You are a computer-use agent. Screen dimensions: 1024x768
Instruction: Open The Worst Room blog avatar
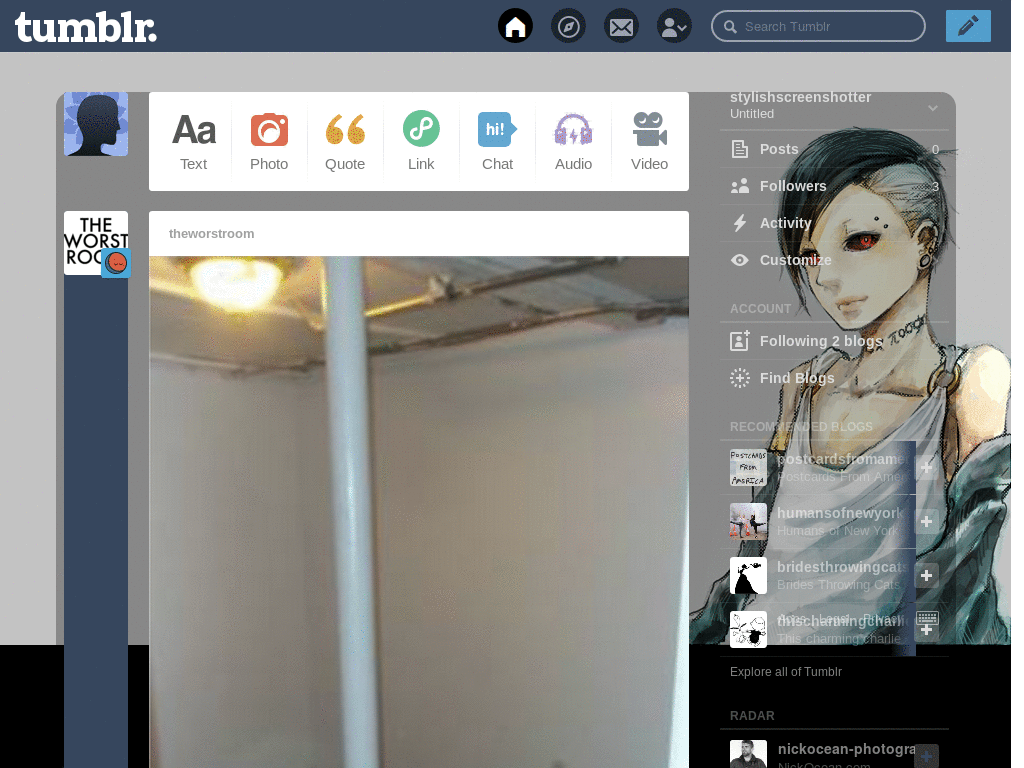pos(96,243)
